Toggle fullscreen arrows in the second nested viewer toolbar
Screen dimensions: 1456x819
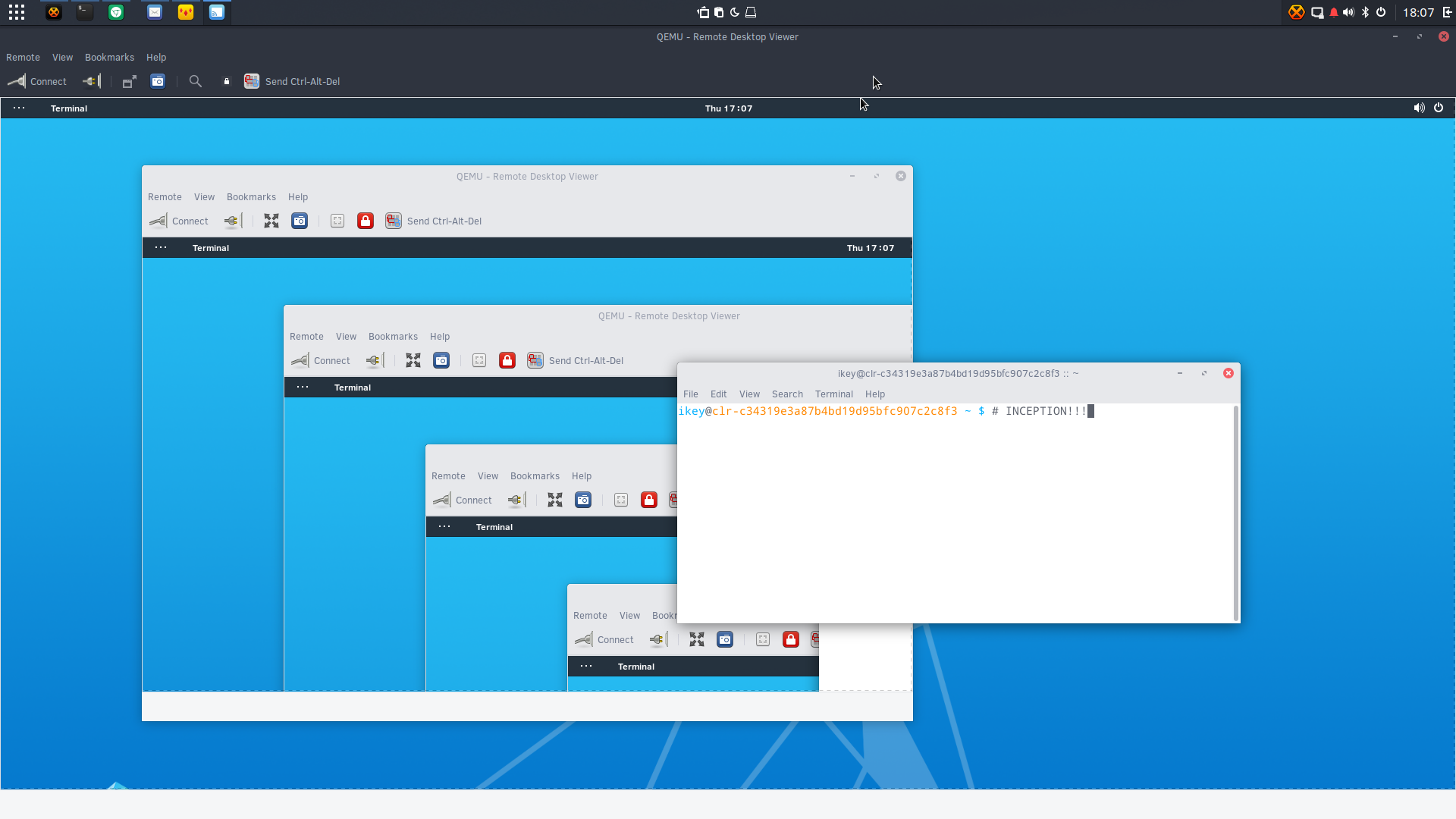pyautogui.click(x=413, y=360)
